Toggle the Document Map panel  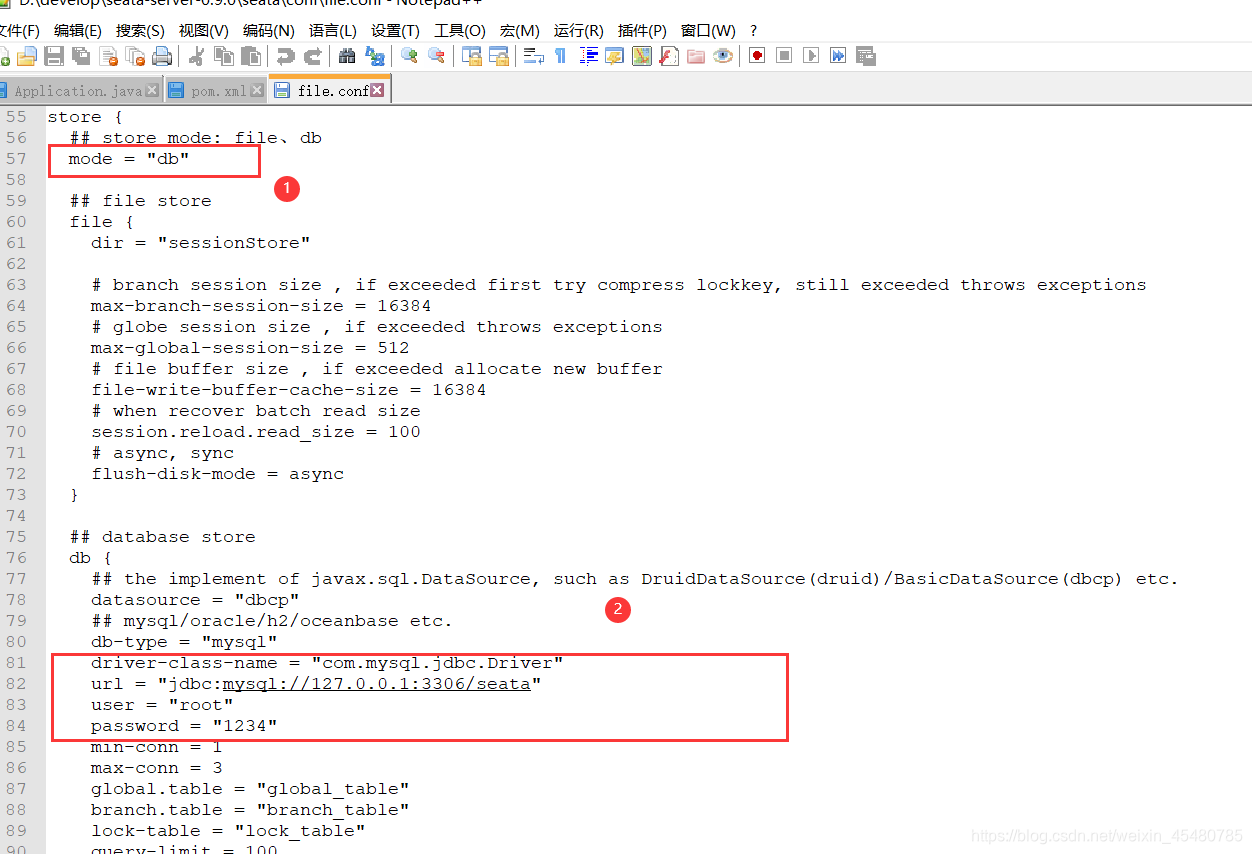(642, 56)
